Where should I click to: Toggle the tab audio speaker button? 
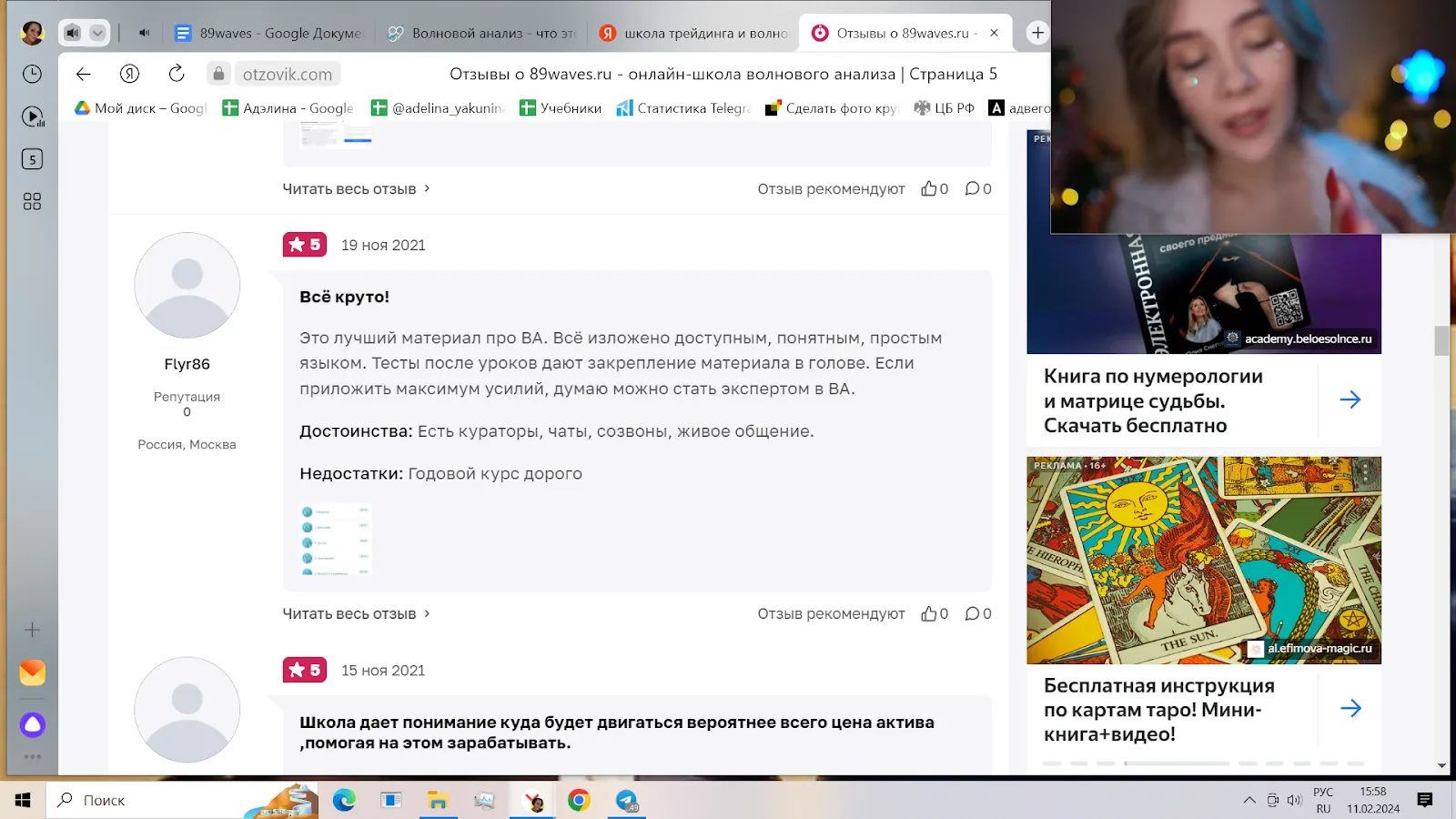click(x=73, y=33)
